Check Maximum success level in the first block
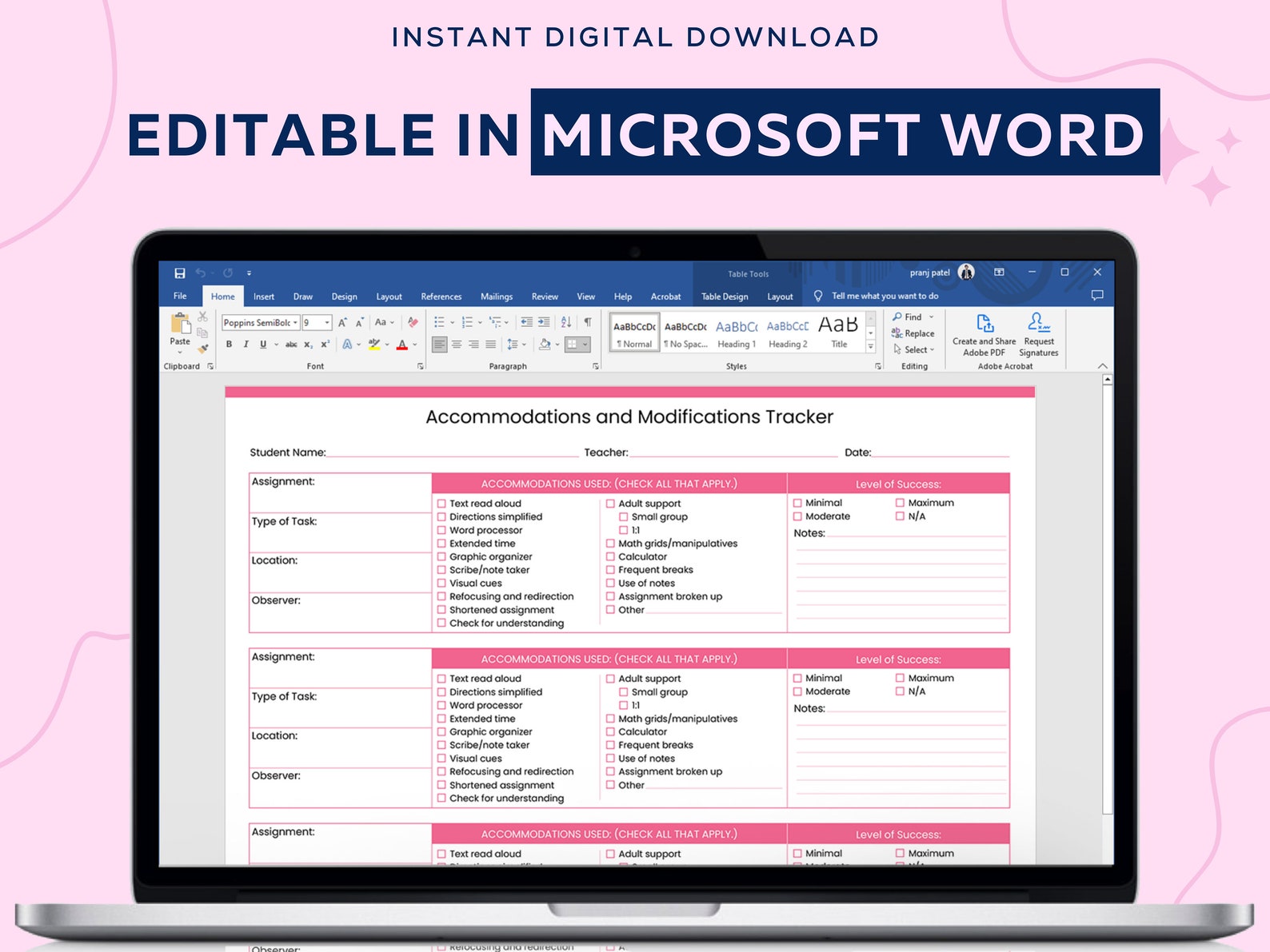1270x952 pixels. [900, 503]
